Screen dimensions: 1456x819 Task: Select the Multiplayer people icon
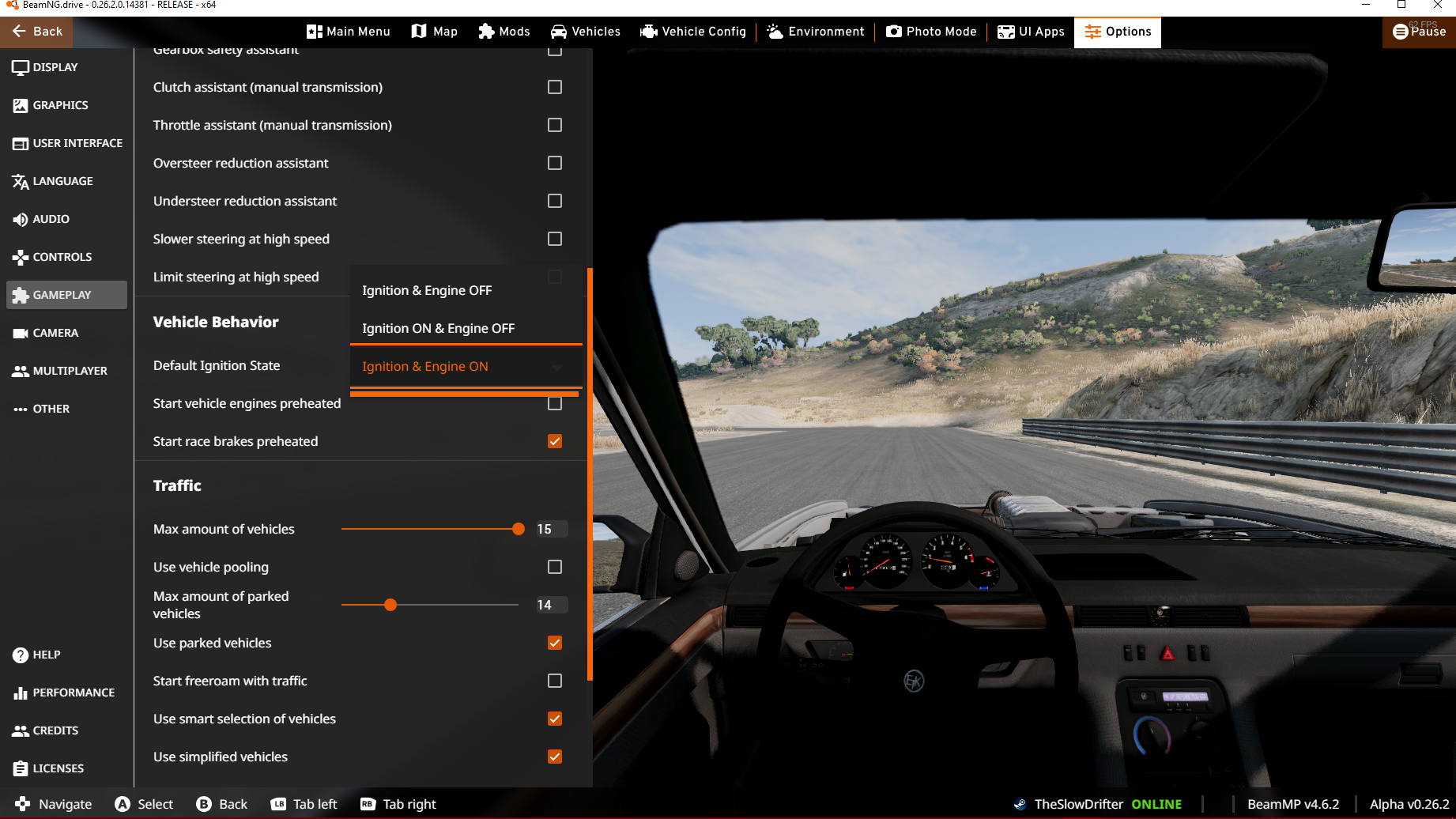pos(21,371)
